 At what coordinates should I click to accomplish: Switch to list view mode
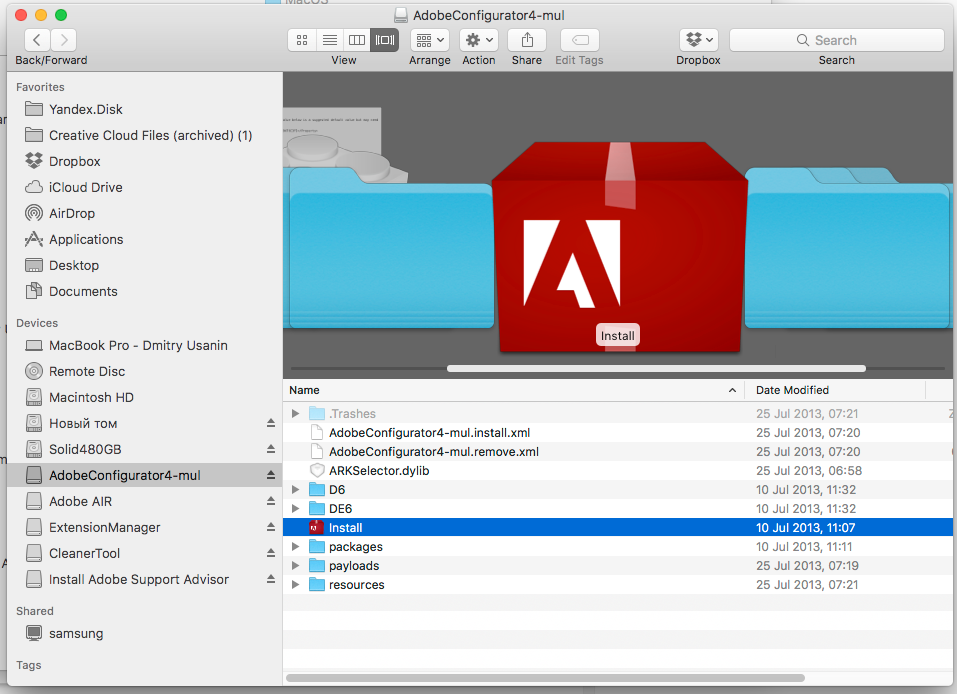(x=329, y=40)
